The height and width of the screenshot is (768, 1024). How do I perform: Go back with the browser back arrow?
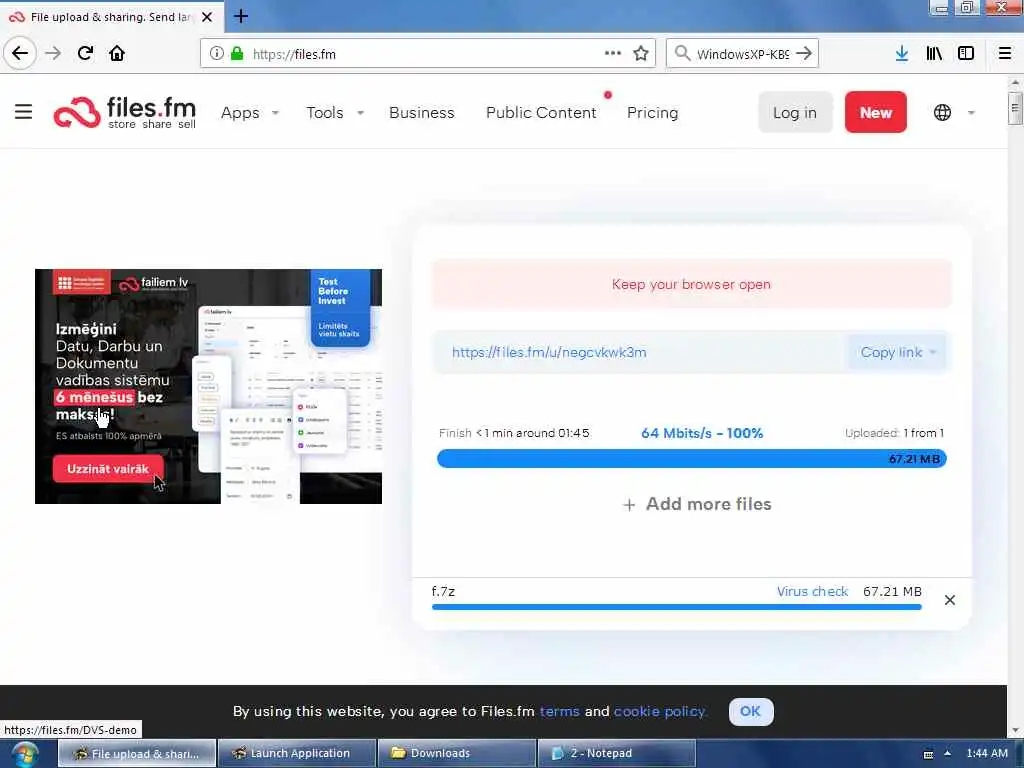click(20, 54)
